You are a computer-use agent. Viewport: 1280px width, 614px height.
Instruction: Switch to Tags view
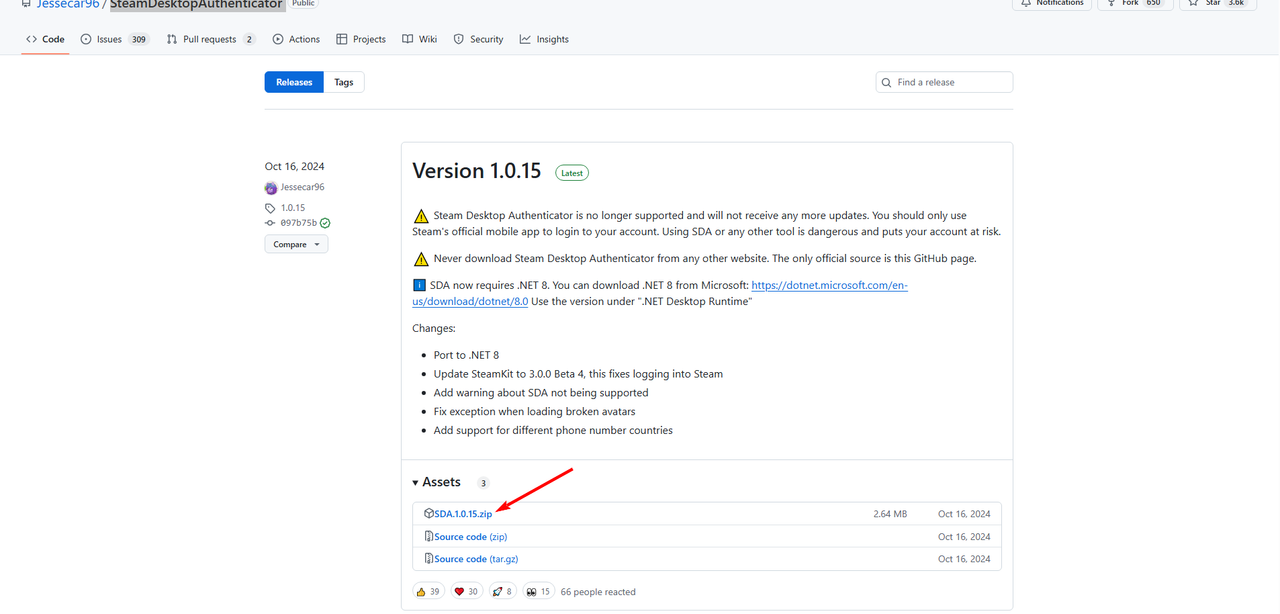click(344, 82)
